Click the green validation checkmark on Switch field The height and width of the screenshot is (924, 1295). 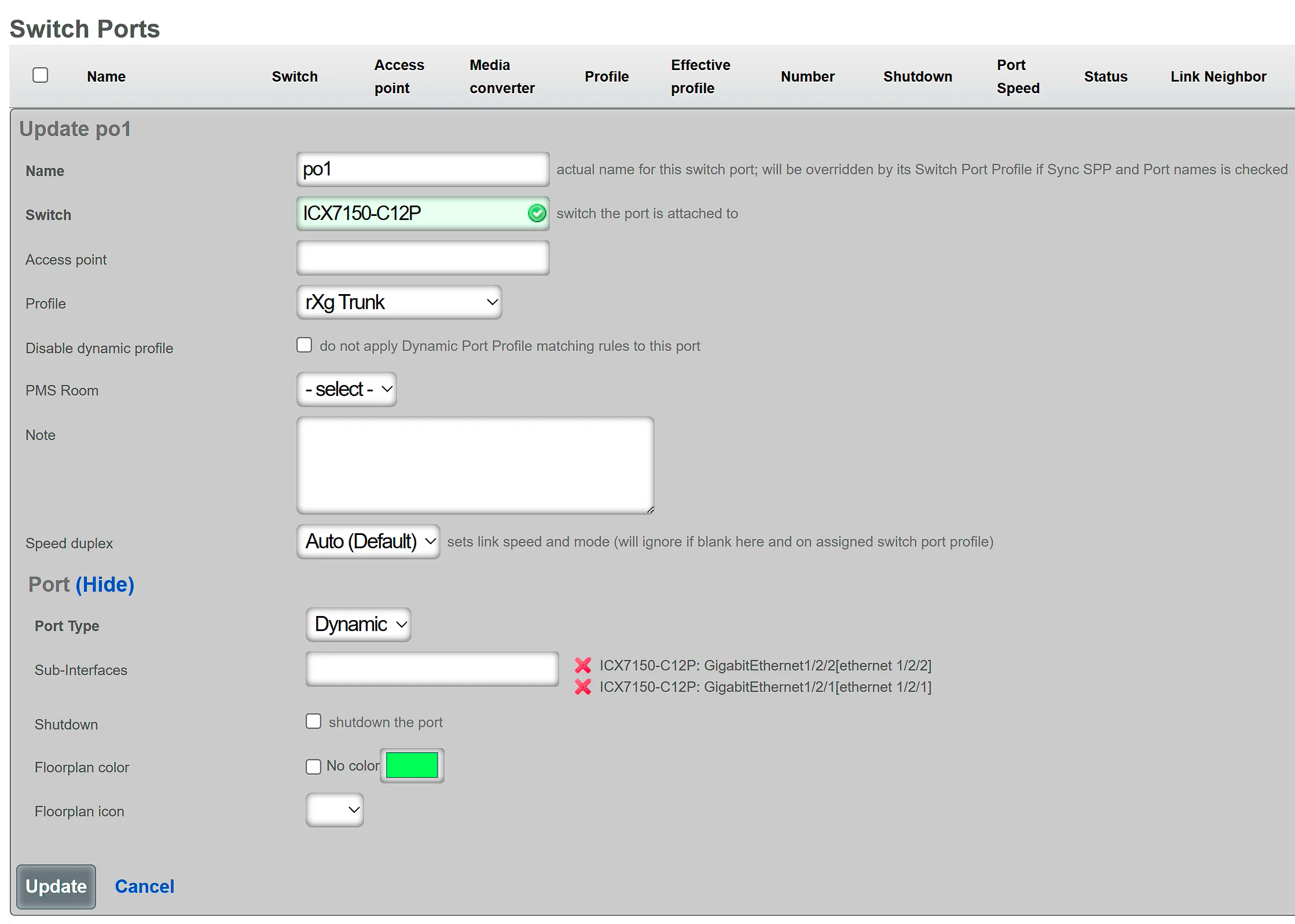[537, 213]
